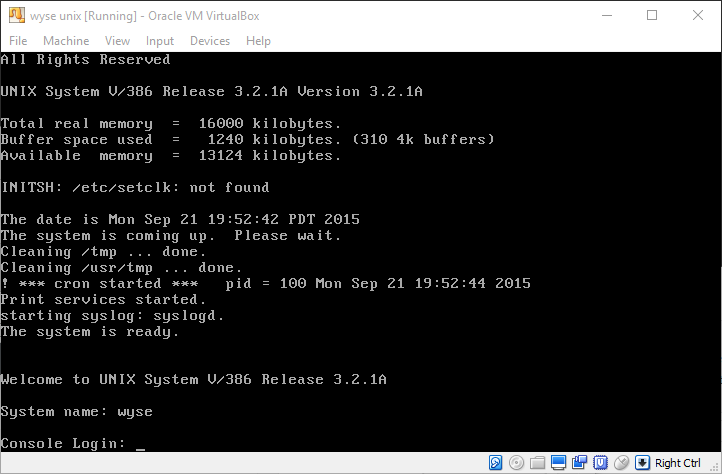Open the Machine menu

(x=66, y=41)
